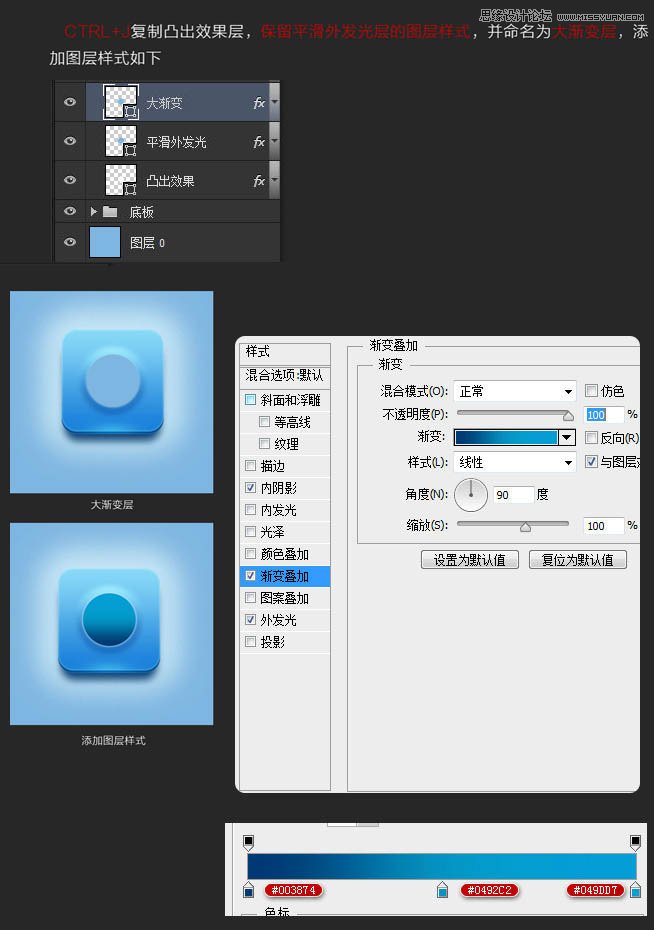
Task: Enable the 反向 checkbox
Action: pos(591,438)
